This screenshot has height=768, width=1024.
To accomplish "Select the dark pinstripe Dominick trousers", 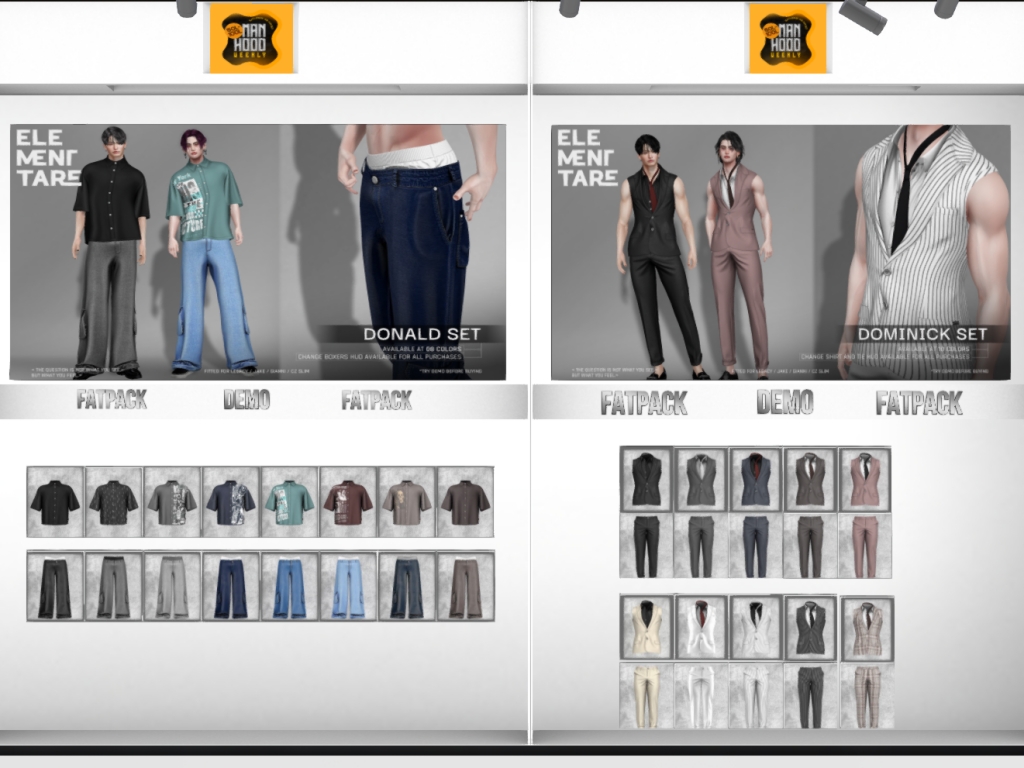I will click(810, 696).
